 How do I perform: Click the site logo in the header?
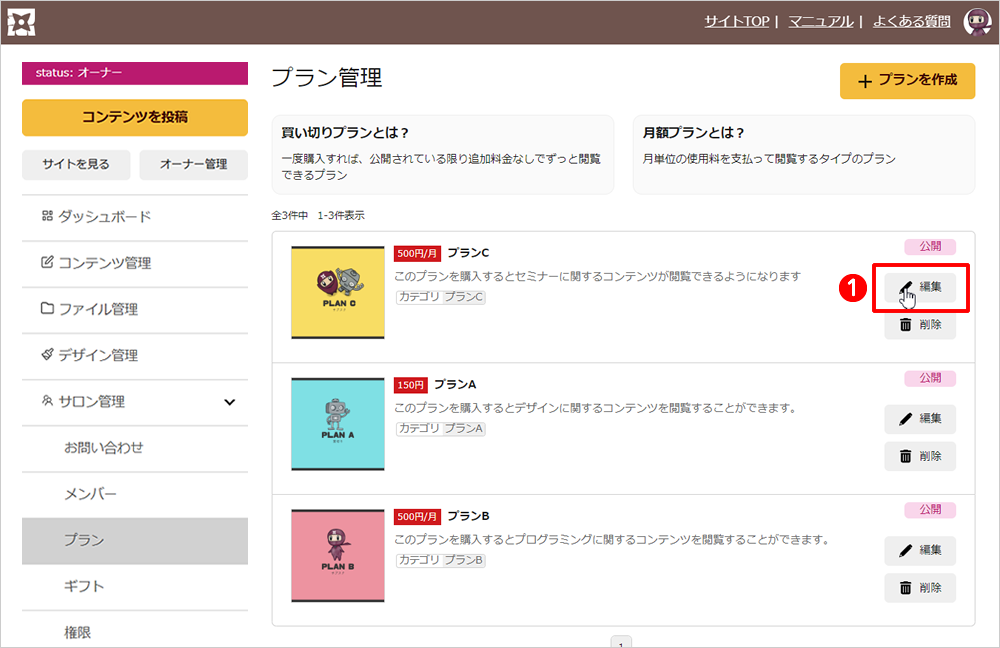pos(21,21)
